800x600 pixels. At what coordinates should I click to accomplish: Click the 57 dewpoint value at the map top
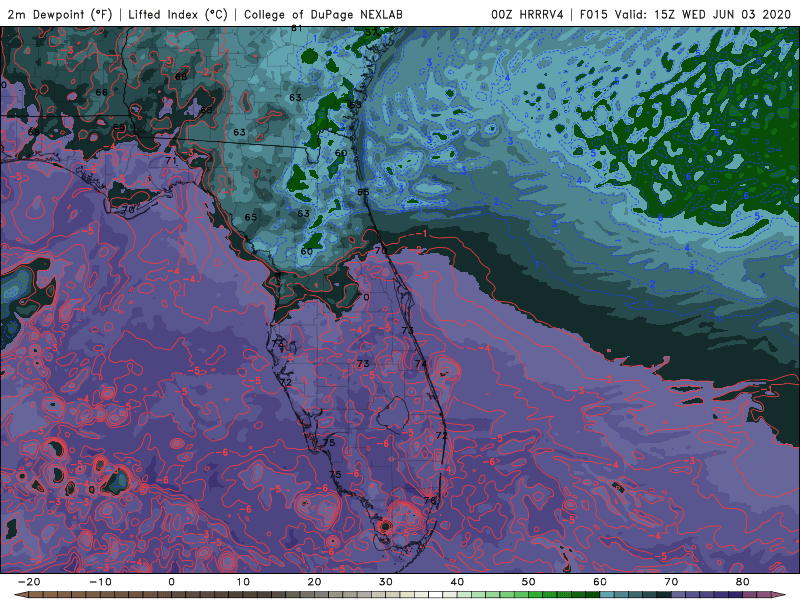371,33
